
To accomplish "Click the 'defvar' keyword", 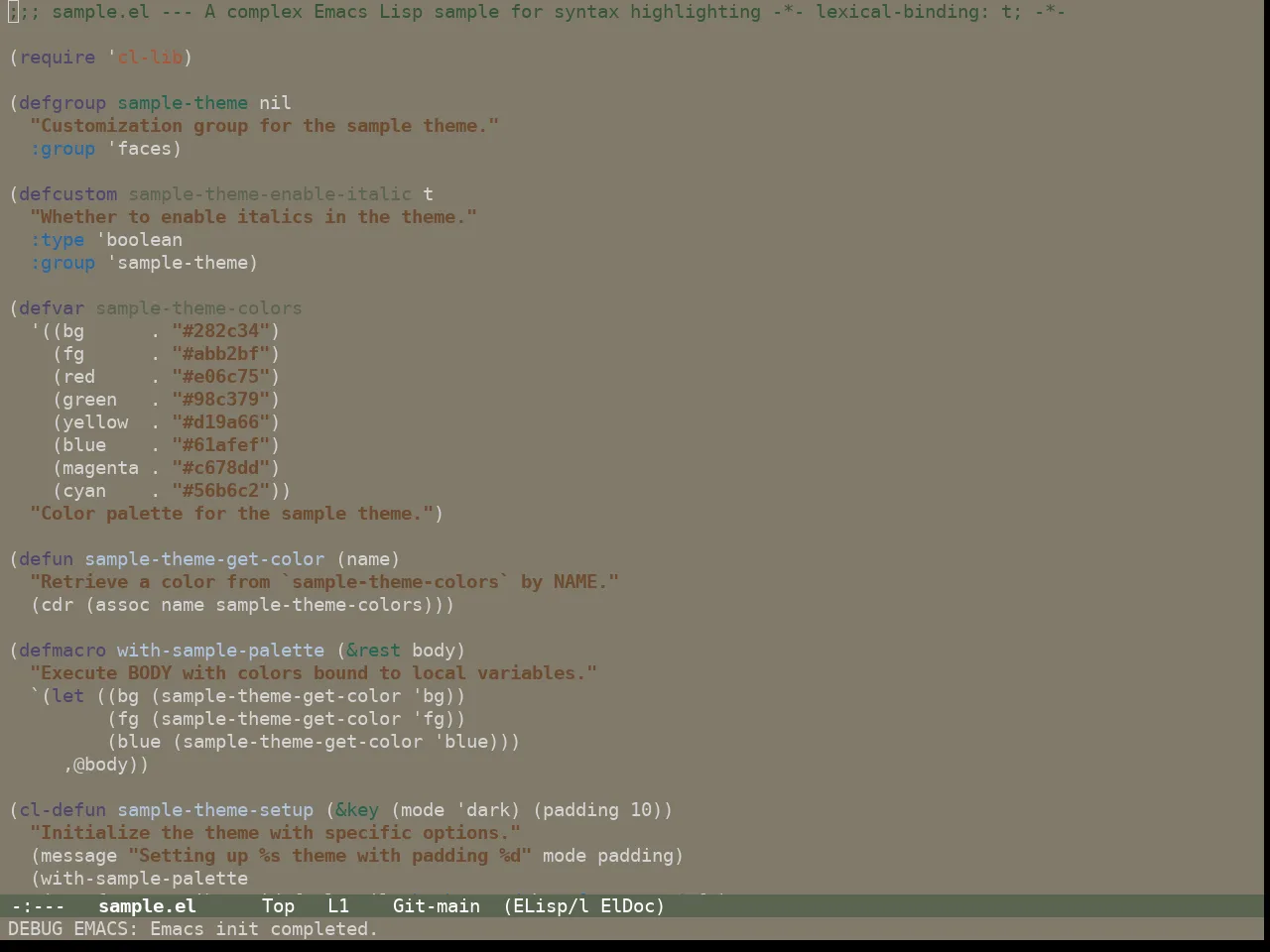I will click(x=52, y=308).
